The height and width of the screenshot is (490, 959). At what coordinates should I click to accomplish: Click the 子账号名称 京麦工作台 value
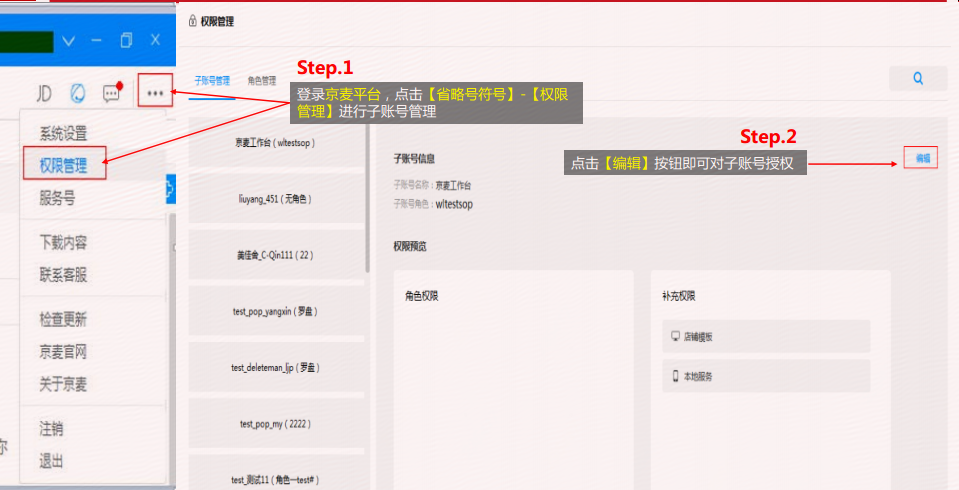tap(453, 185)
